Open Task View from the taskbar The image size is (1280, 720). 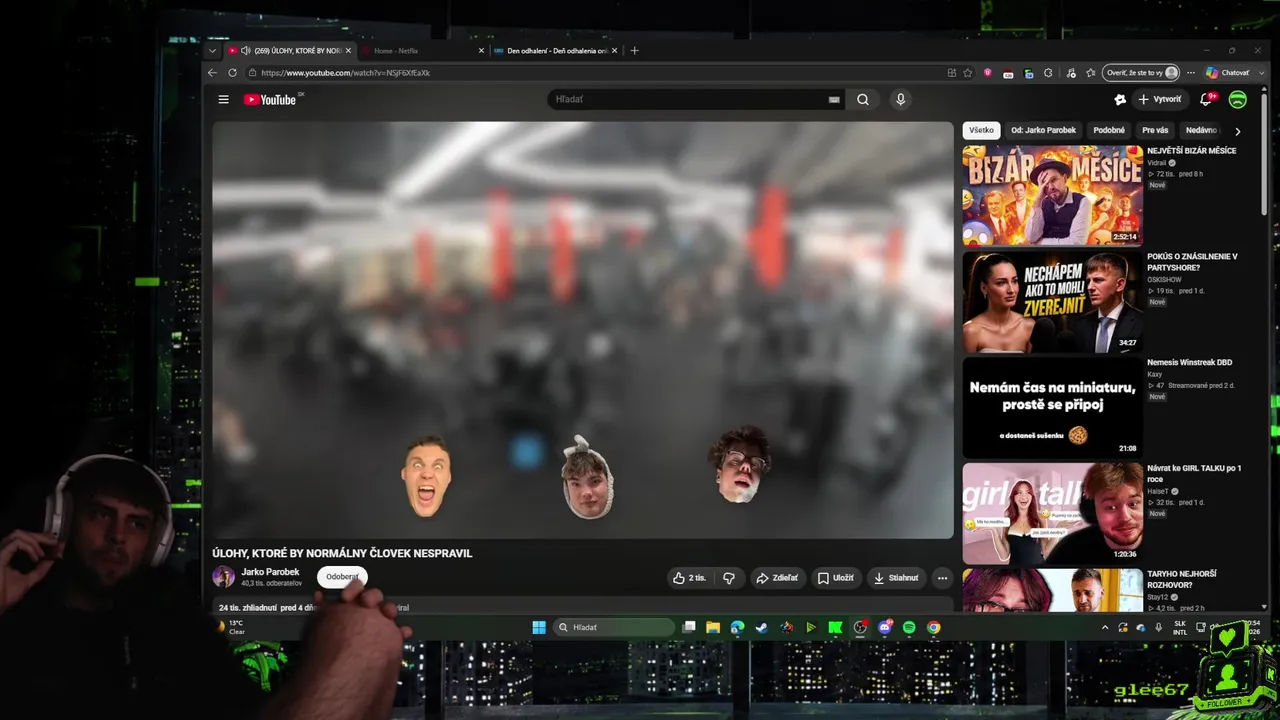coord(689,628)
